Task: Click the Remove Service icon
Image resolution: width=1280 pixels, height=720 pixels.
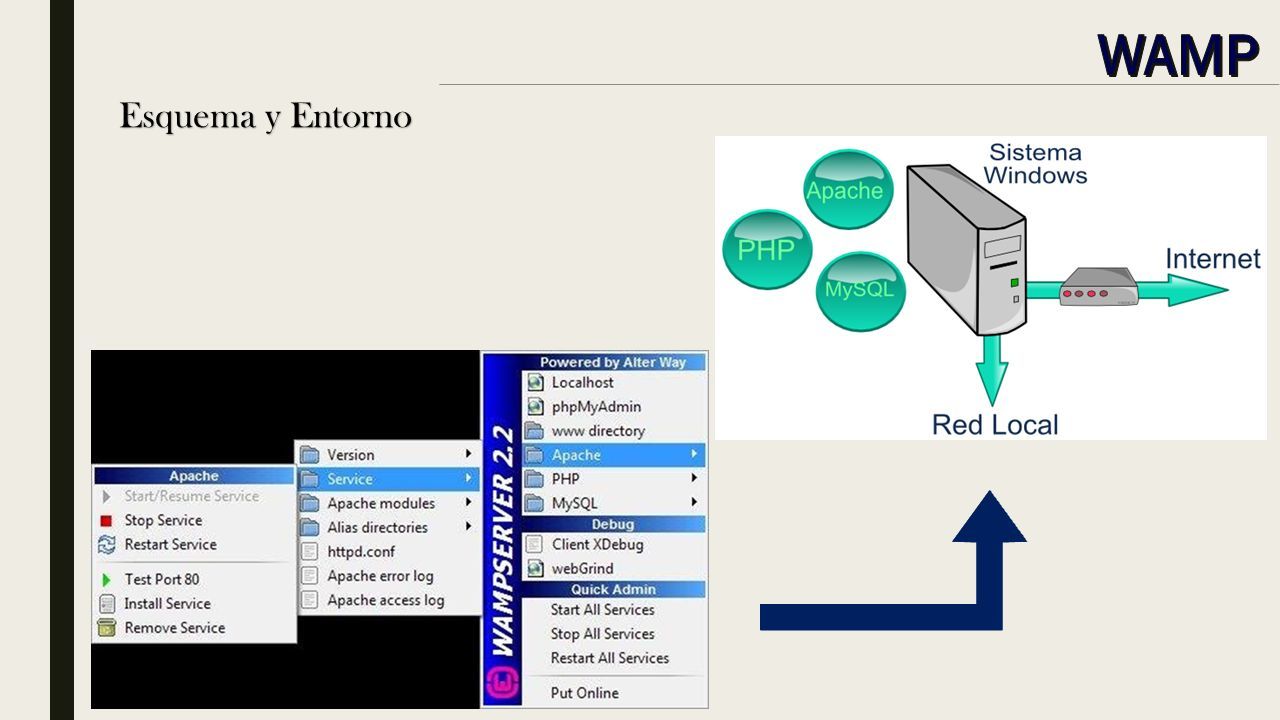Action: click(x=106, y=628)
